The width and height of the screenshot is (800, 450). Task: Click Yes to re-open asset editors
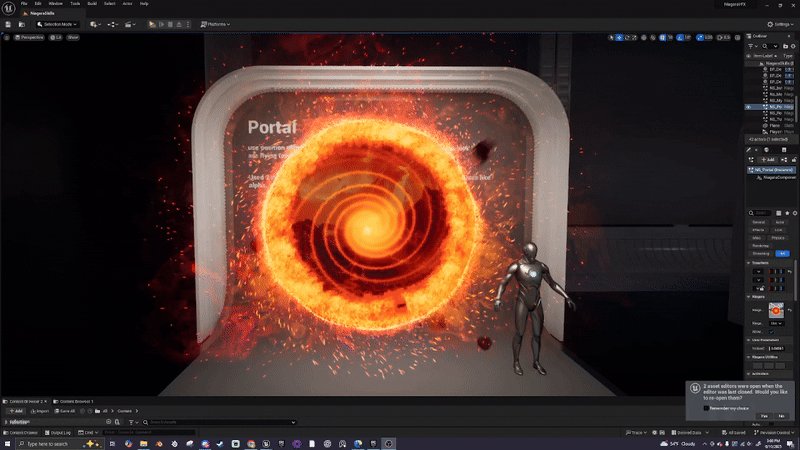[x=764, y=416]
